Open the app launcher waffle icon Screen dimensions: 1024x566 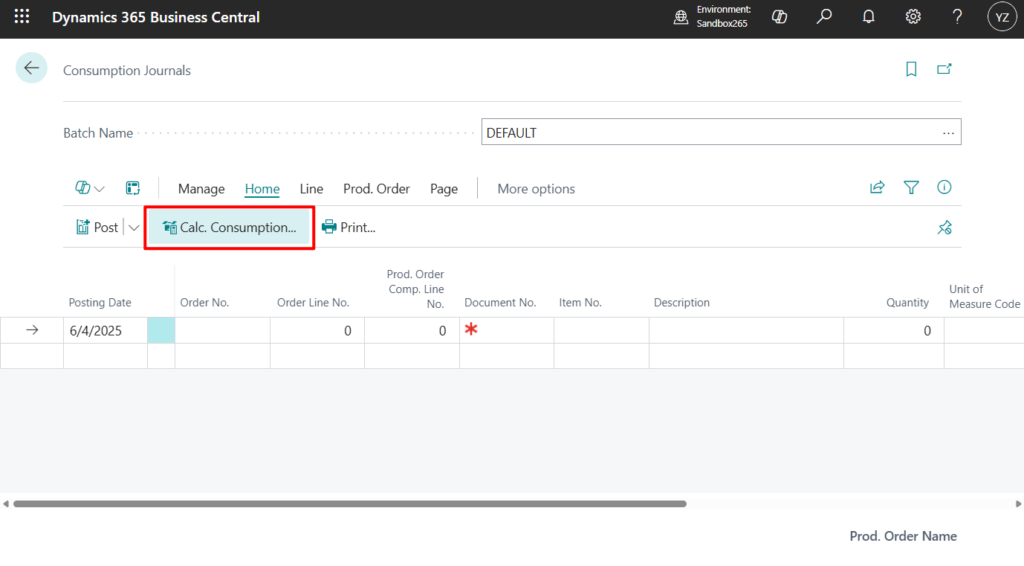click(22, 17)
